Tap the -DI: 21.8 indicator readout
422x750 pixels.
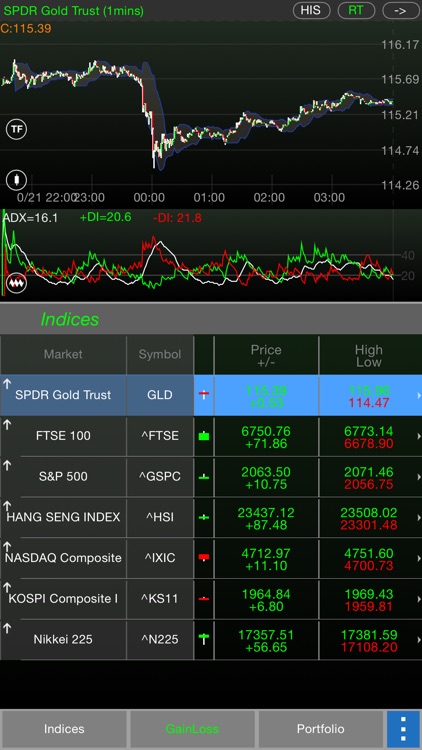177,218
